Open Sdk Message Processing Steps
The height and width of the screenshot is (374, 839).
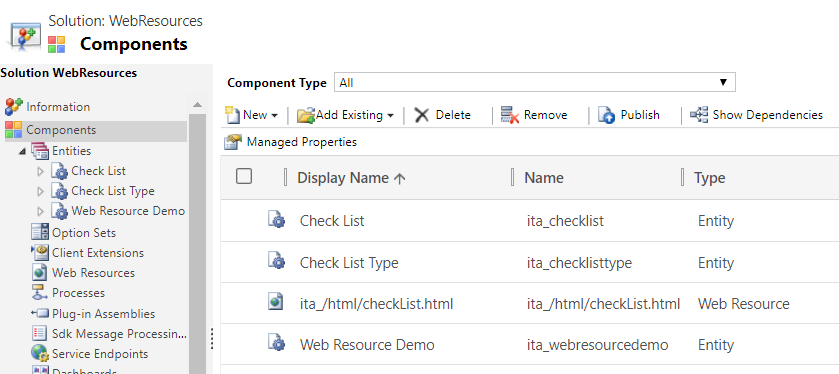tap(119, 334)
